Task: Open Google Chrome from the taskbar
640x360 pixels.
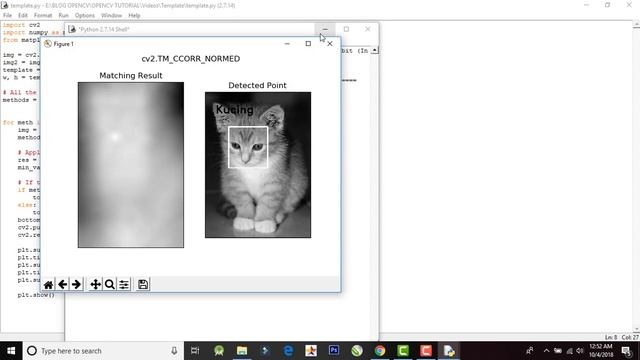Action: (x=380, y=351)
